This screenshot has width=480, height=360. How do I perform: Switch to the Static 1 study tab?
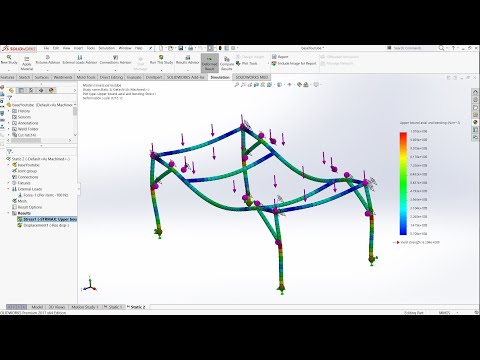pyautogui.click(x=113, y=307)
